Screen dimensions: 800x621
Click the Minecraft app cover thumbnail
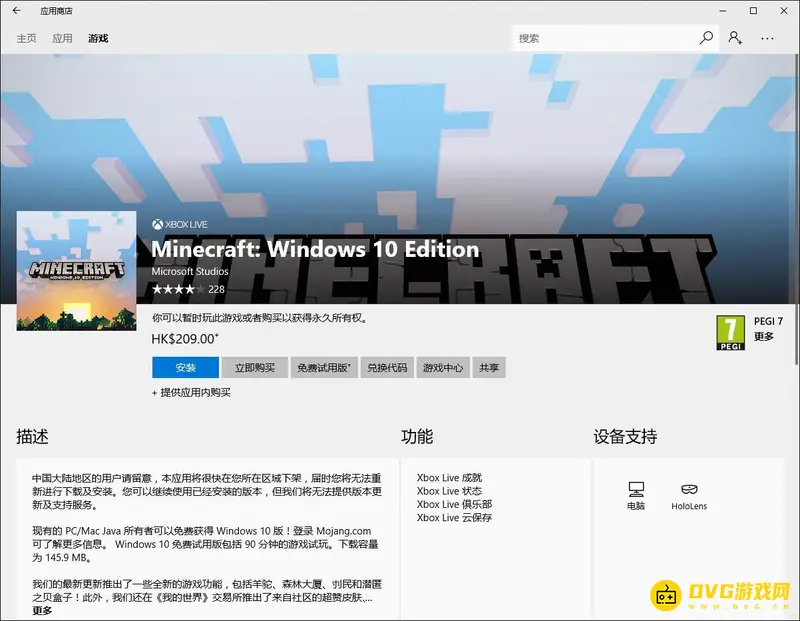click(76, 270)
